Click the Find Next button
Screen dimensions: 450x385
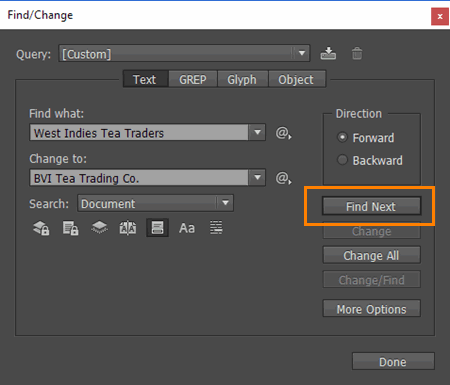[x=371, y=206]
